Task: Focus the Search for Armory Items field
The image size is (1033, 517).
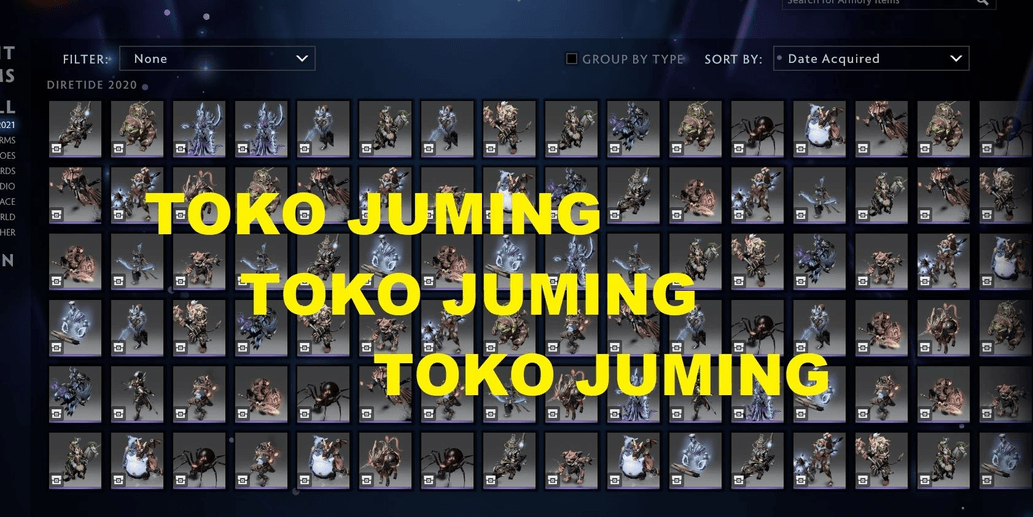Action: [887, 3]
